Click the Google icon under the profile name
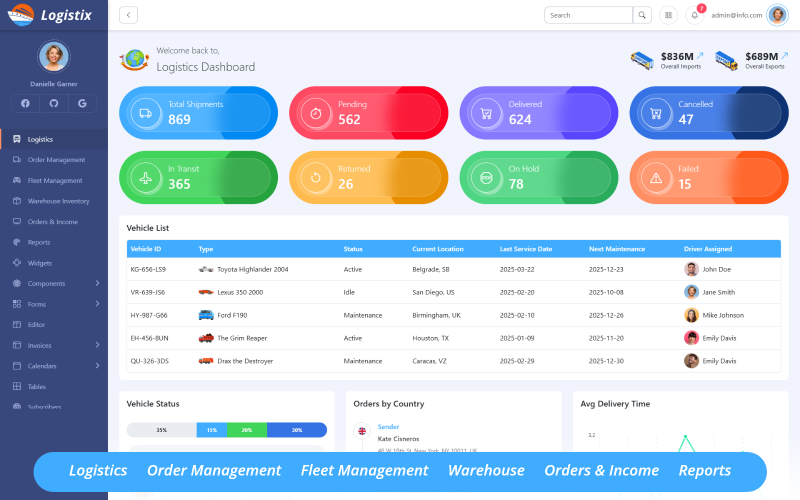The height and width of the screenshot is (500, 800). [x=82, y=103]
